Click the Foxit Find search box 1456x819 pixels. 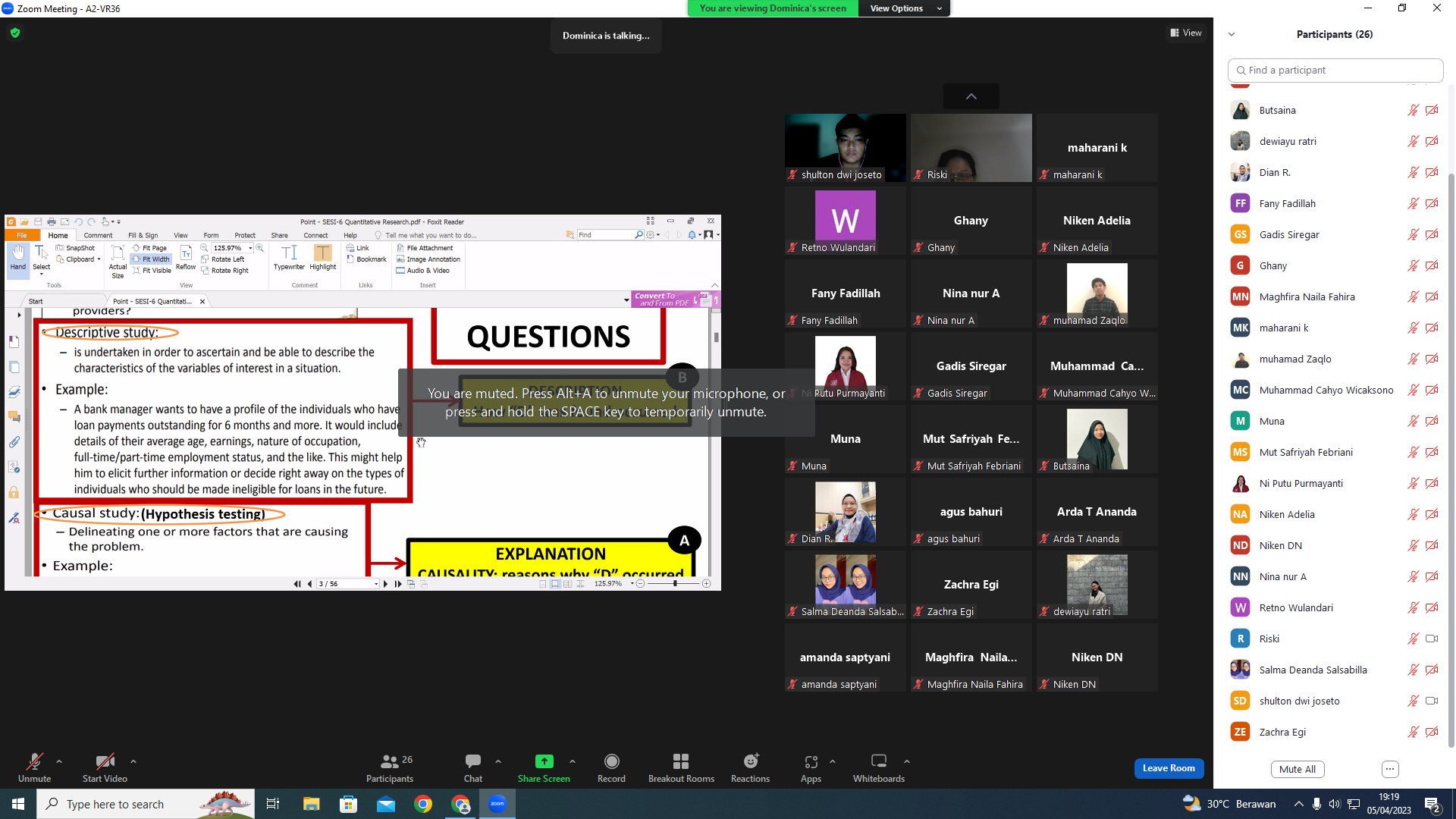(x=606, y=235)
